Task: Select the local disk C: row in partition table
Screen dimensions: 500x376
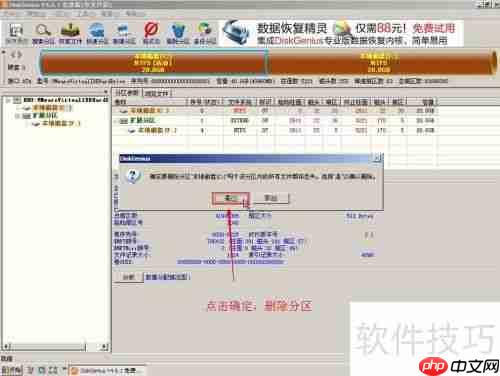Action: point(275,111)
